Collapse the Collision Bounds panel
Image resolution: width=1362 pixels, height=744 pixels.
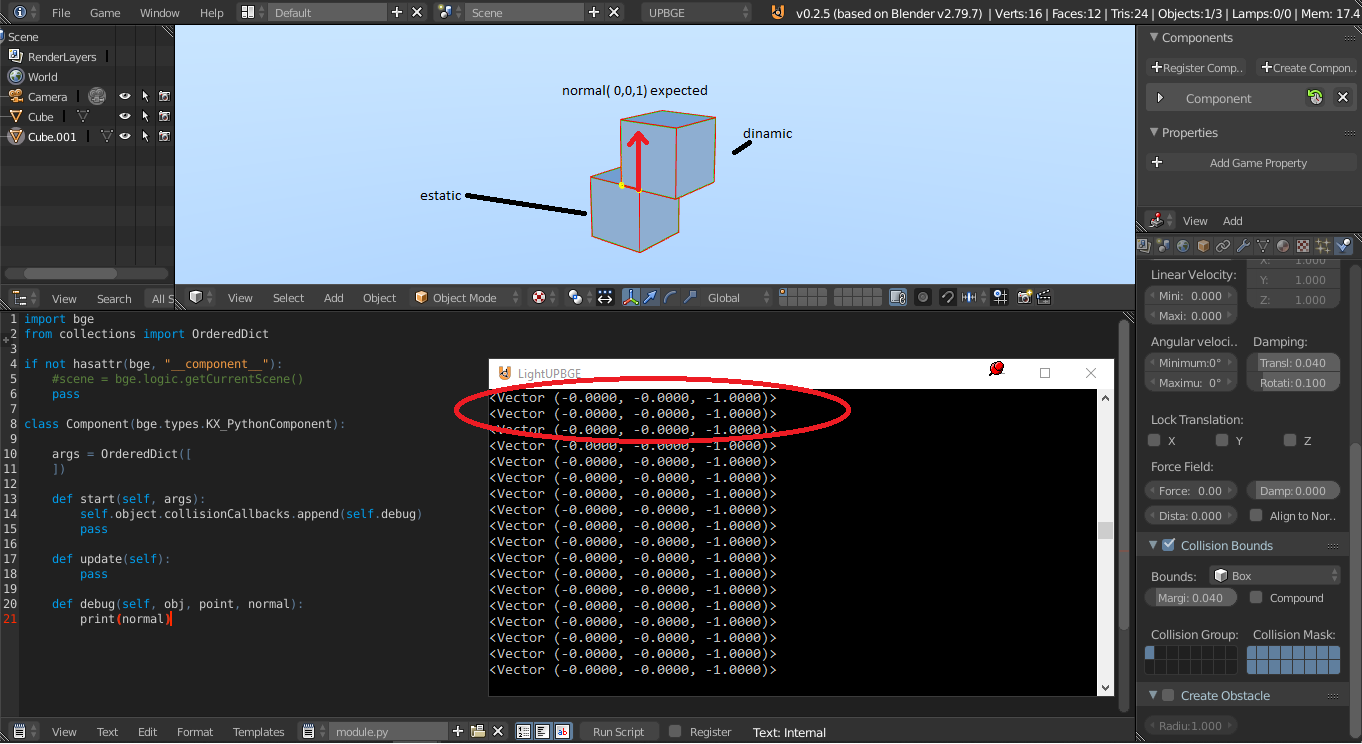[x=1152, y=545]
